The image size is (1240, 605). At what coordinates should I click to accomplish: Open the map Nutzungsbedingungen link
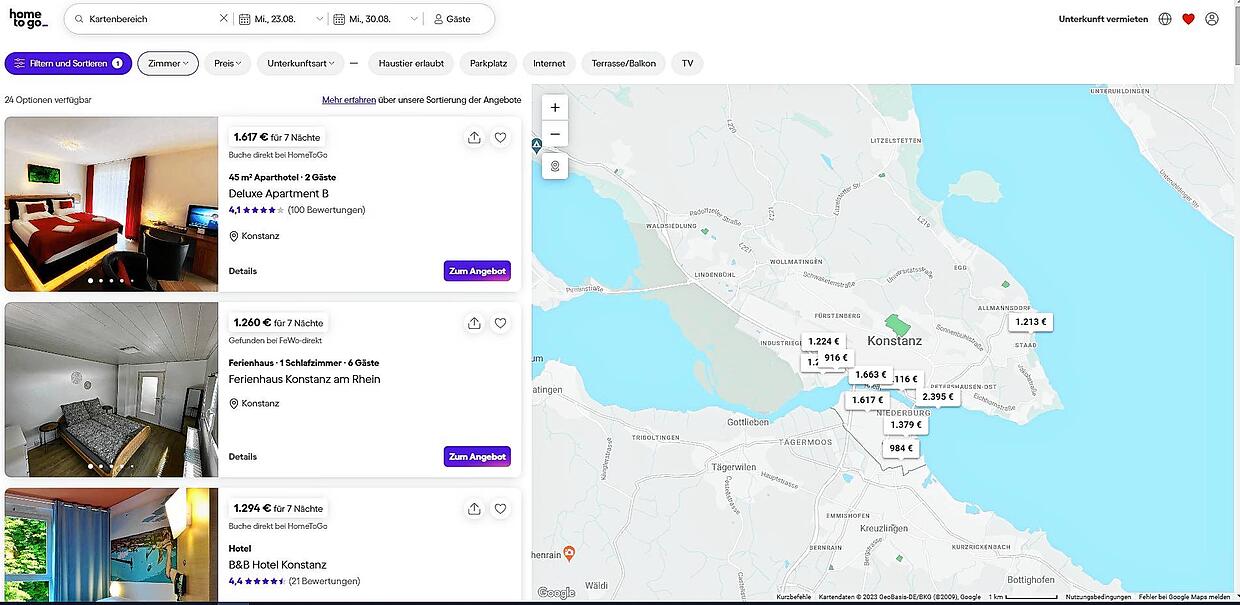click(1098, 597)
